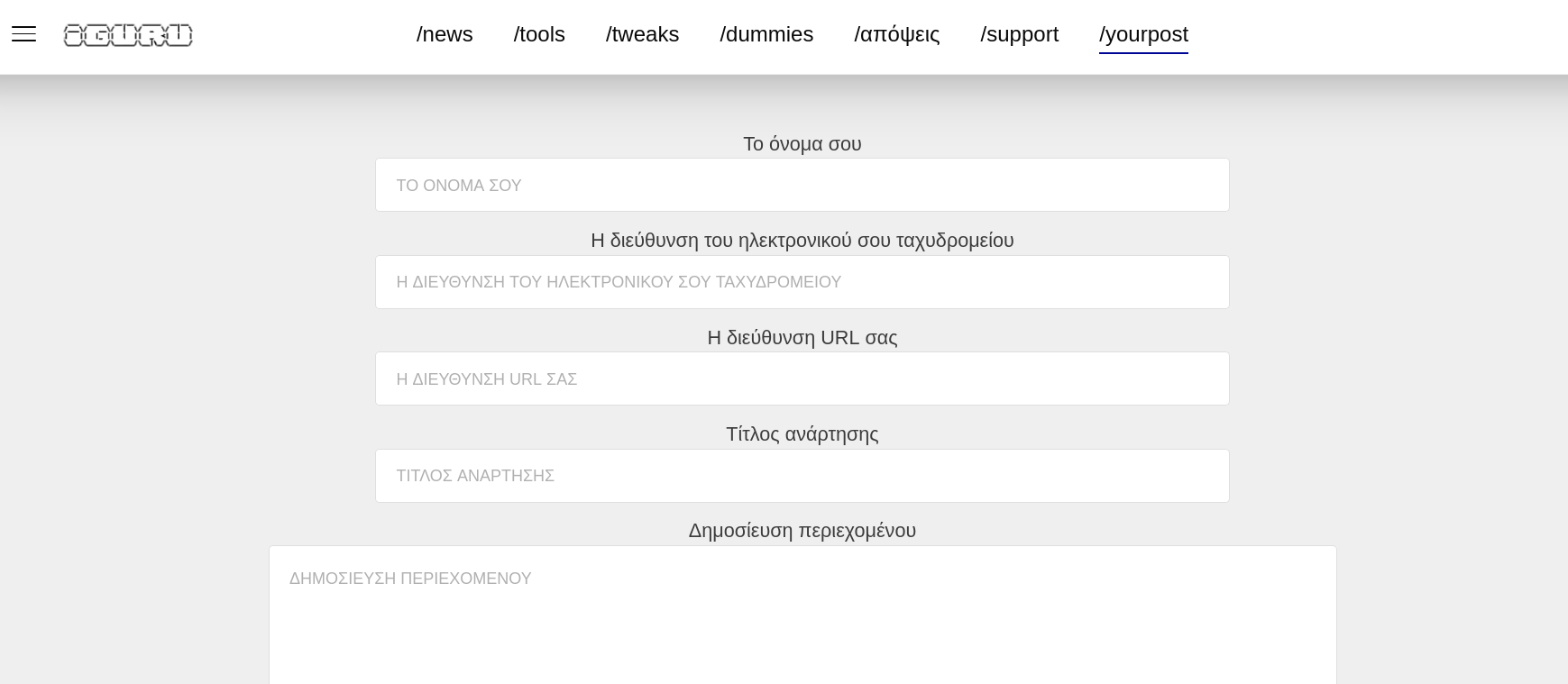1568x684 pixels.
Task: Open the /support link
Action: pos(1019,34)
